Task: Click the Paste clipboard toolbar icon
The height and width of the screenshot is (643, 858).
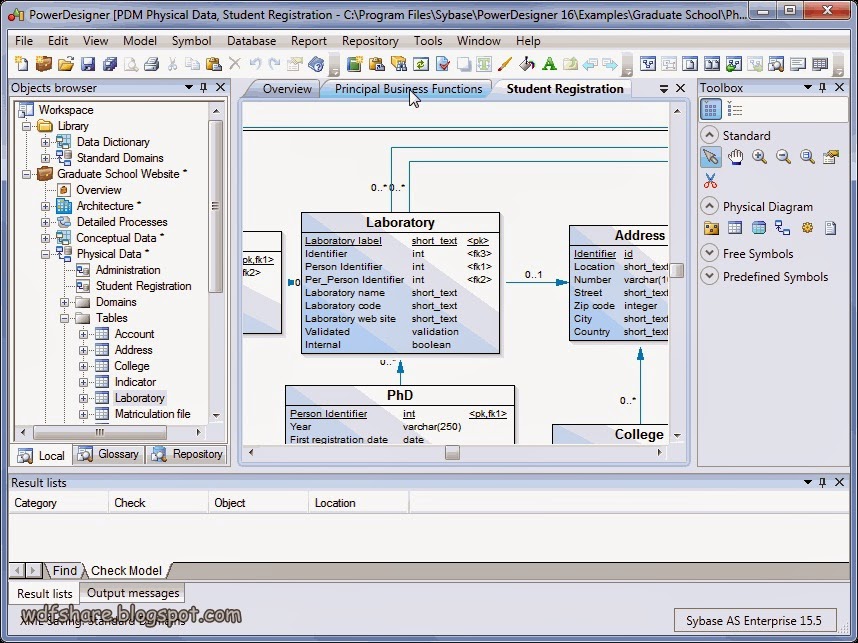Action: tap(213, 64)
